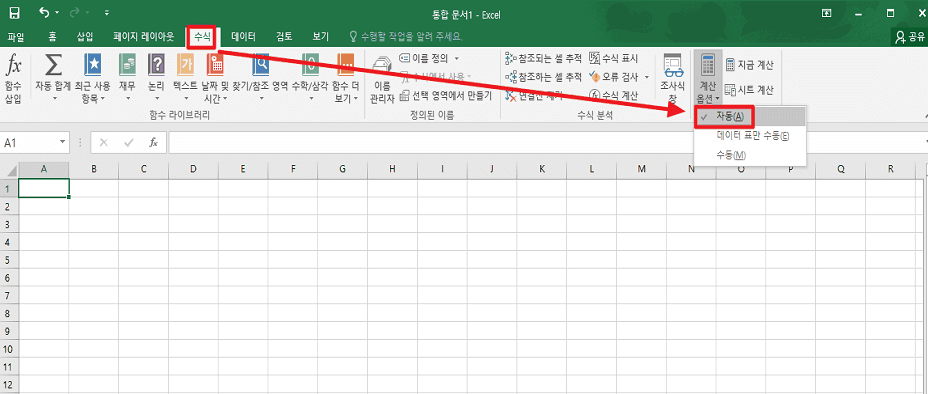Select 데이터 표만 수동 option

[x=749, y=136]
